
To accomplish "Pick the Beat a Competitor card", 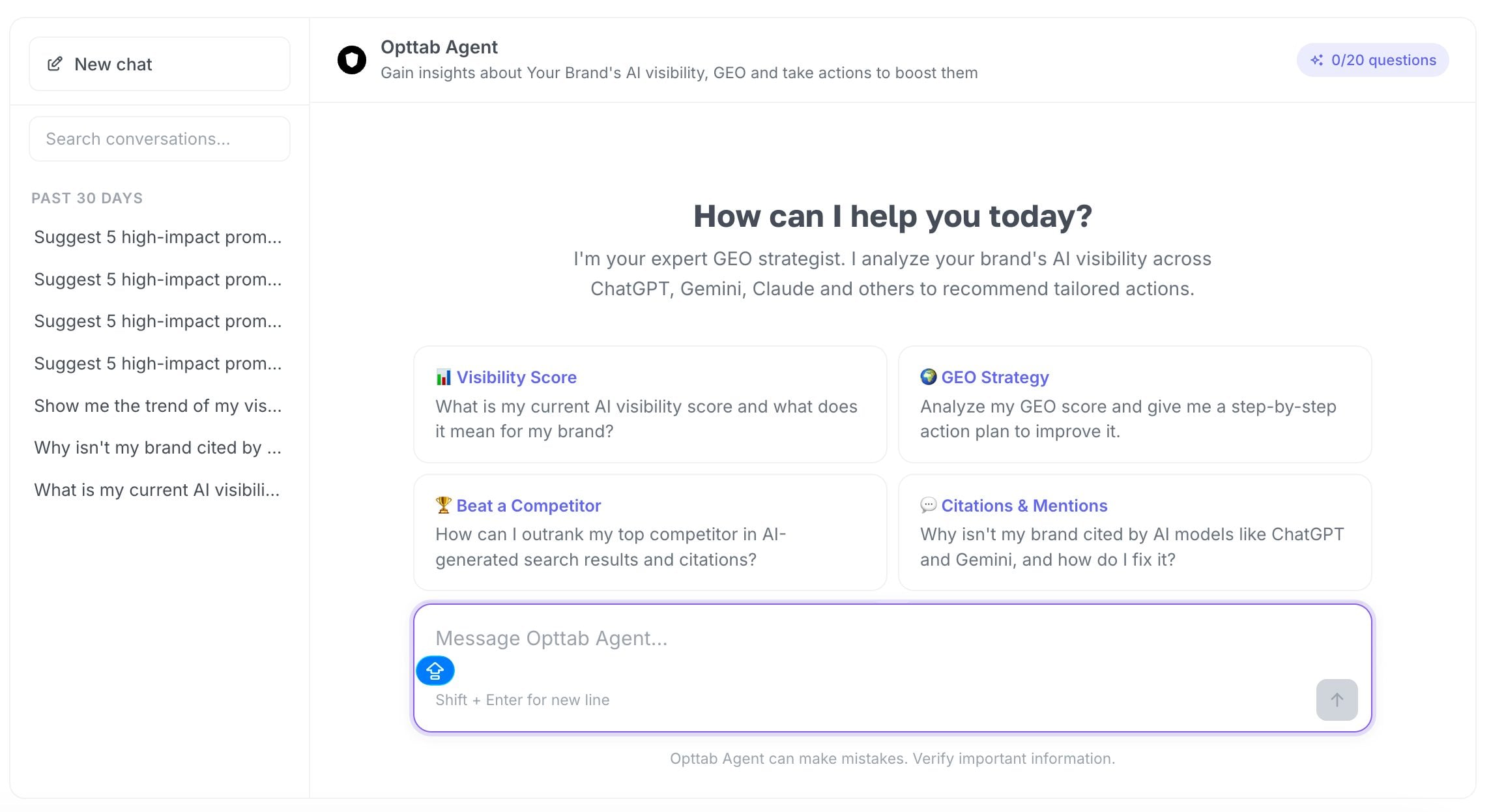I will (650, 532).
